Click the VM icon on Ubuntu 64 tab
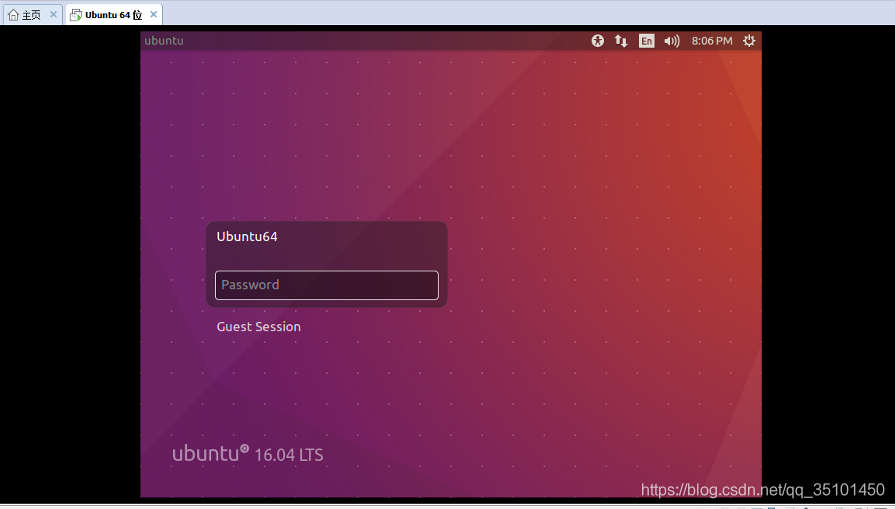 coord(75,15)
